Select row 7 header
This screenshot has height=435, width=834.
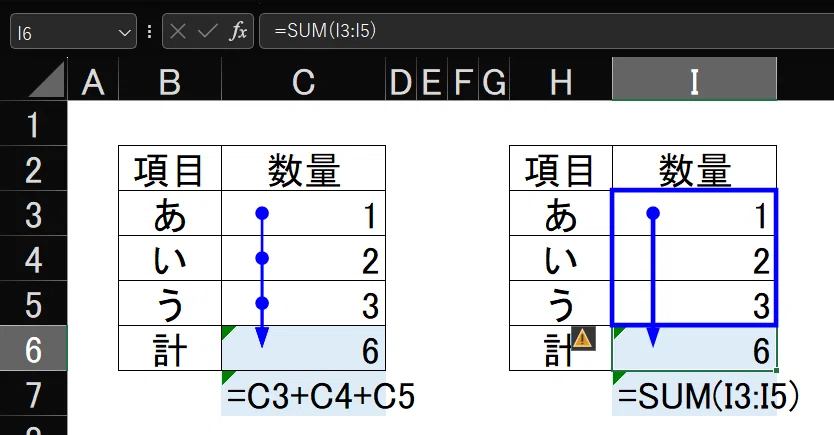pos(34,394)
